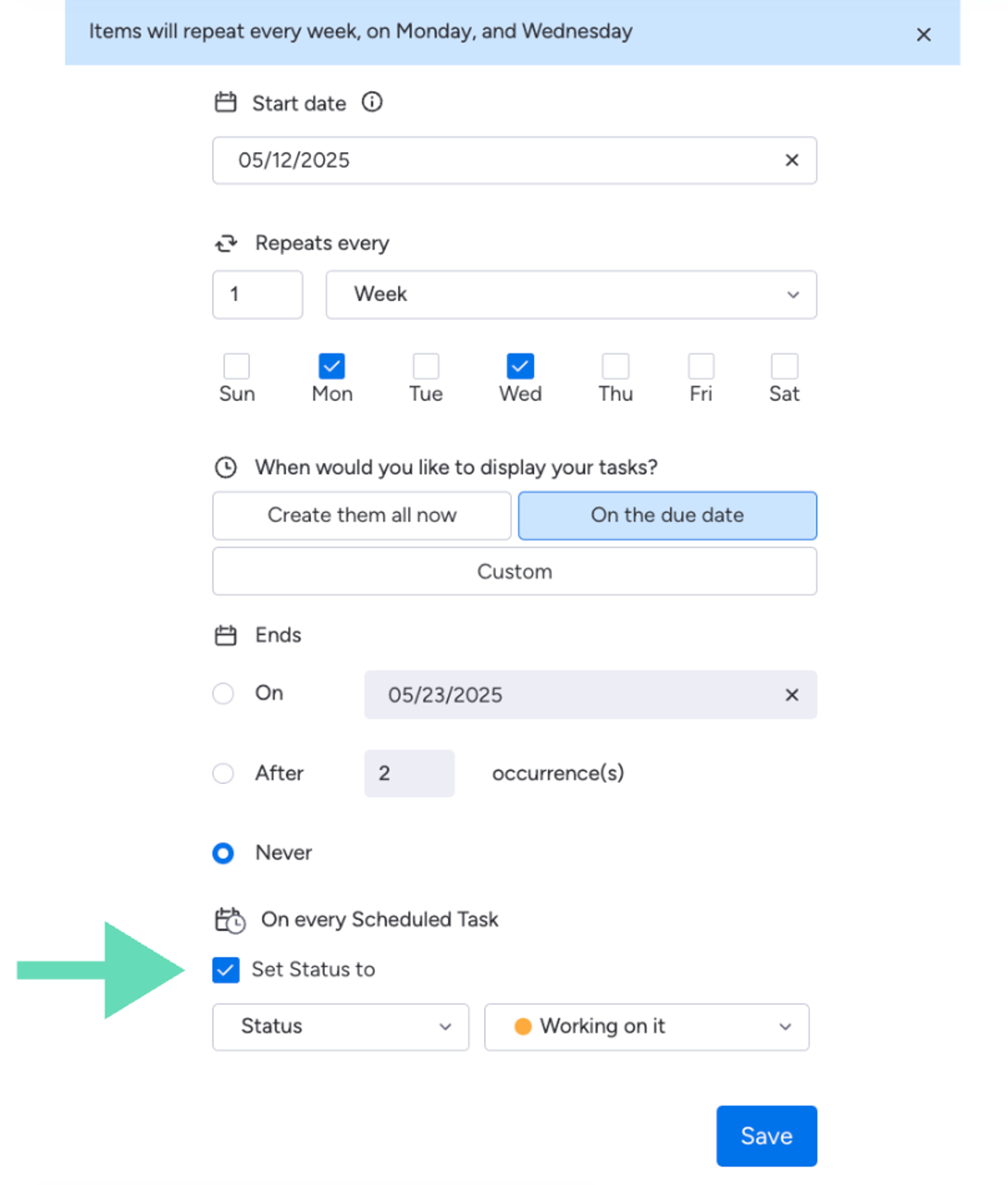1008x1185 pixels.
Task: Check the Tue checkbox
Action: click(x=426, y=366)
